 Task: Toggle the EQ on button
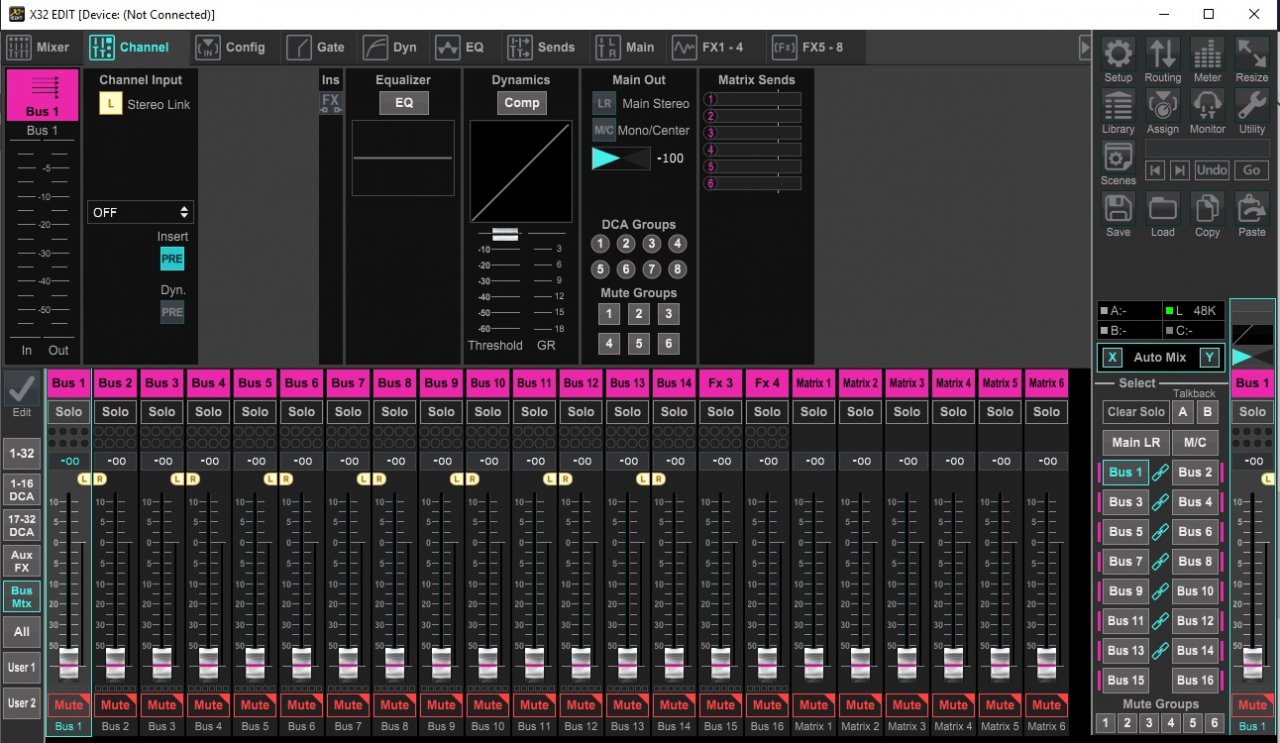404,103
